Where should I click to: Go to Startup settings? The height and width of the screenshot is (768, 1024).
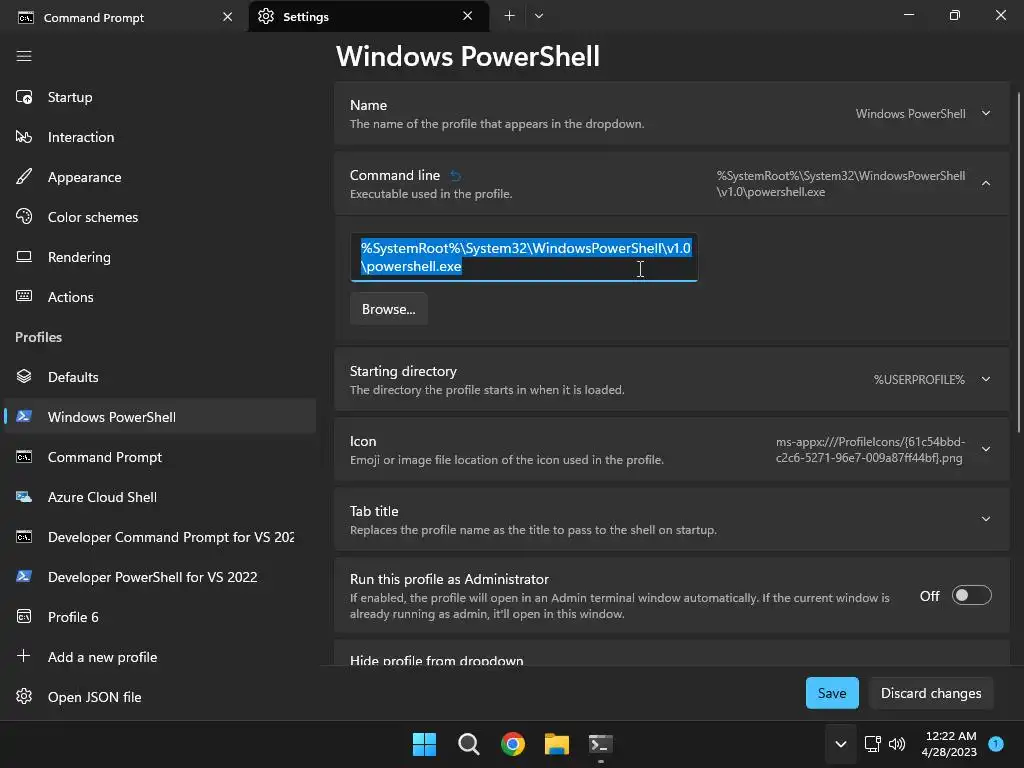[160, 97]
